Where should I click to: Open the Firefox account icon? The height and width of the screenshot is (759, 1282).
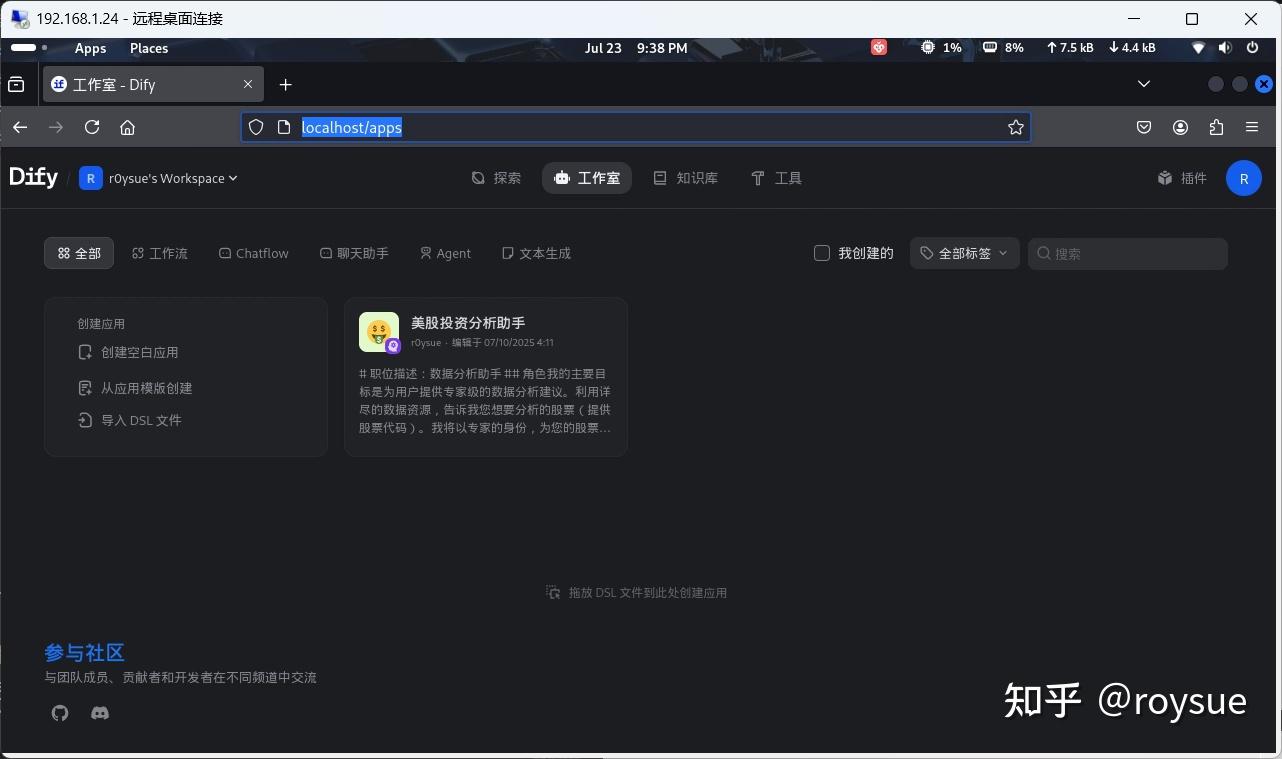click(x=1180, y=127)
